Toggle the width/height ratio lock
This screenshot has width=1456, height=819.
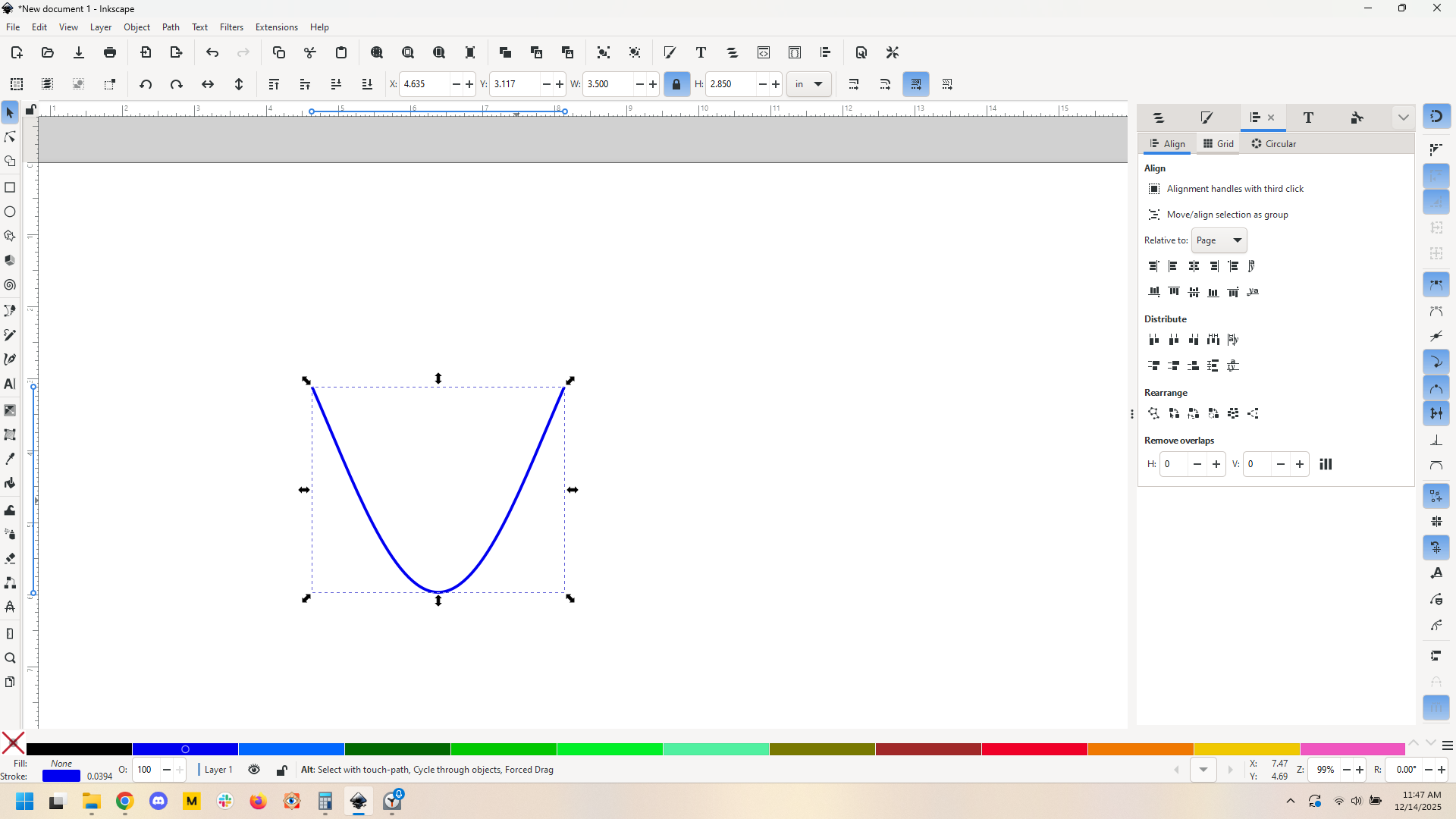[x=676, y=84]
